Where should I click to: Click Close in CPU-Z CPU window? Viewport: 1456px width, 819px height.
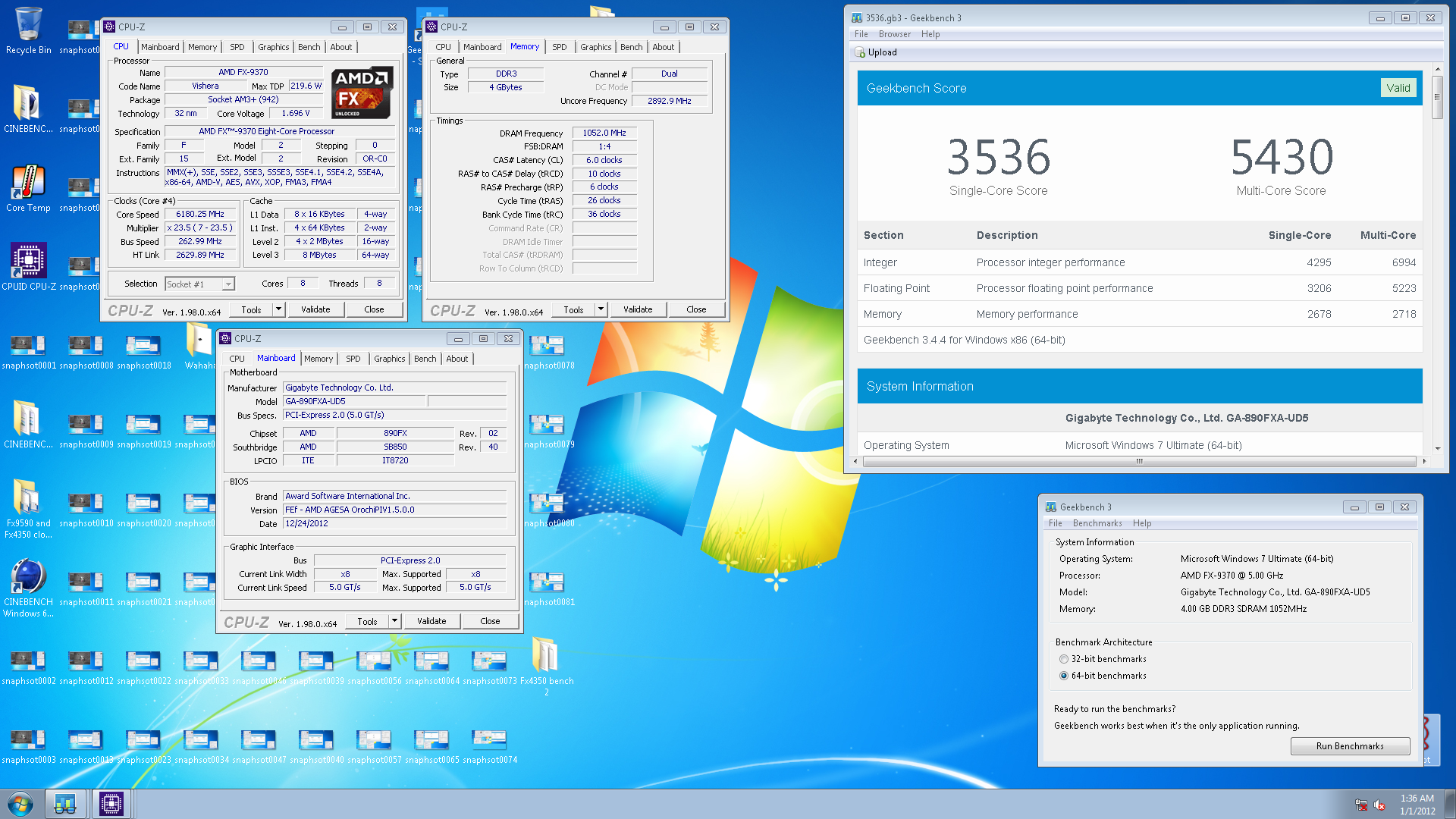pyautogui.click(x=374, y=309)
